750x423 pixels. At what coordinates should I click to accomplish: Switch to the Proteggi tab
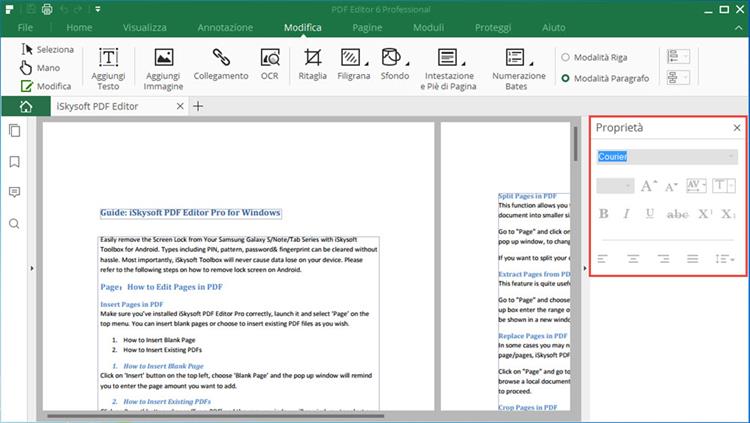[493, 28]
